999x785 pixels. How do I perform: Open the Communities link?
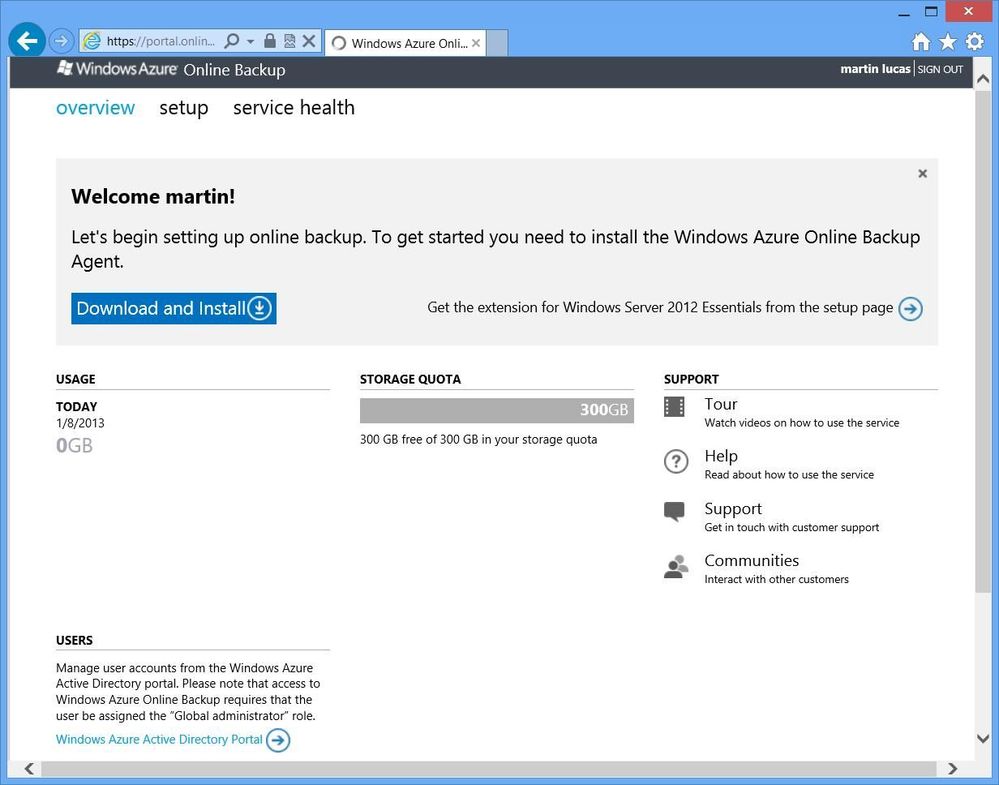pyautogui.click(x=752, y=561)
